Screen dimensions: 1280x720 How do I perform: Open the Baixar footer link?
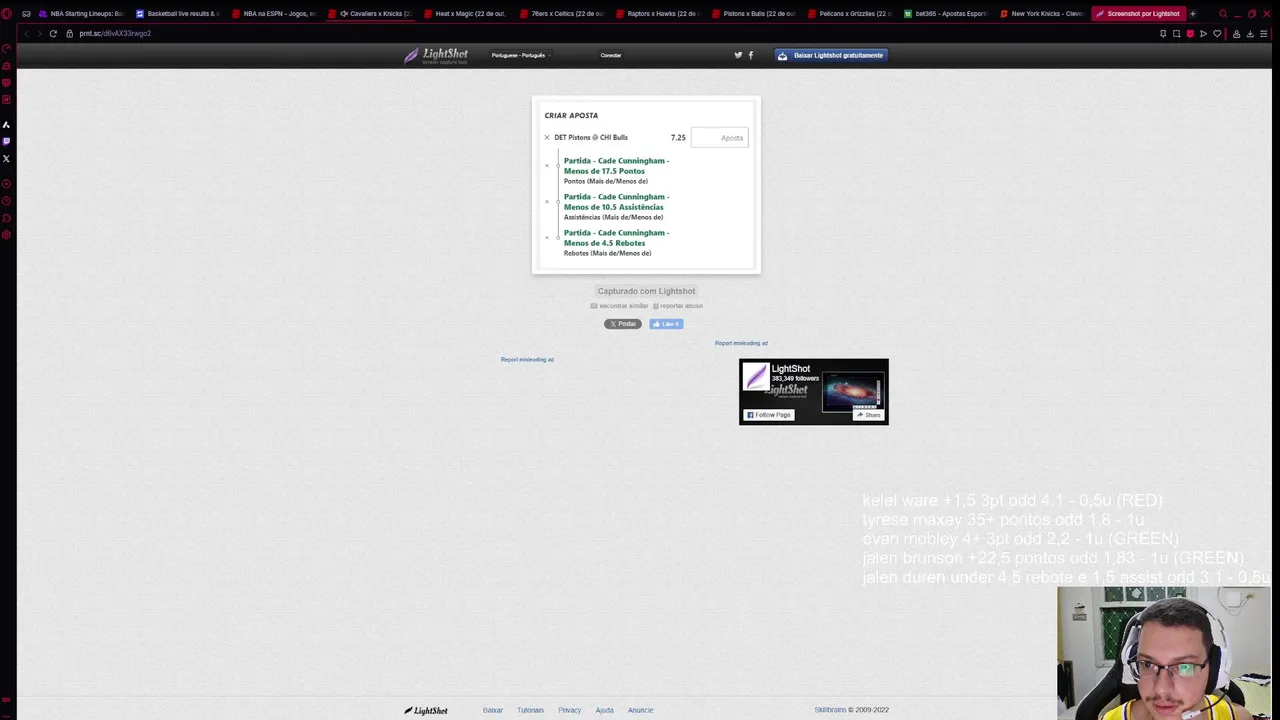493,710
